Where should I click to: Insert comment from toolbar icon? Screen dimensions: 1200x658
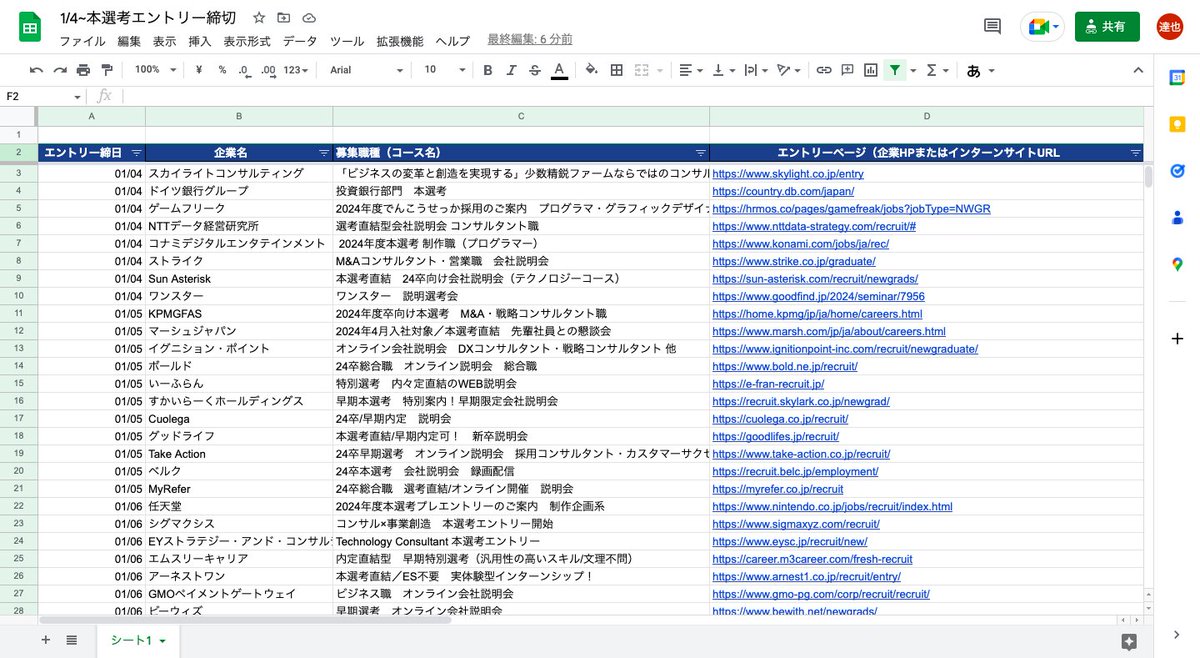point(847,70)
